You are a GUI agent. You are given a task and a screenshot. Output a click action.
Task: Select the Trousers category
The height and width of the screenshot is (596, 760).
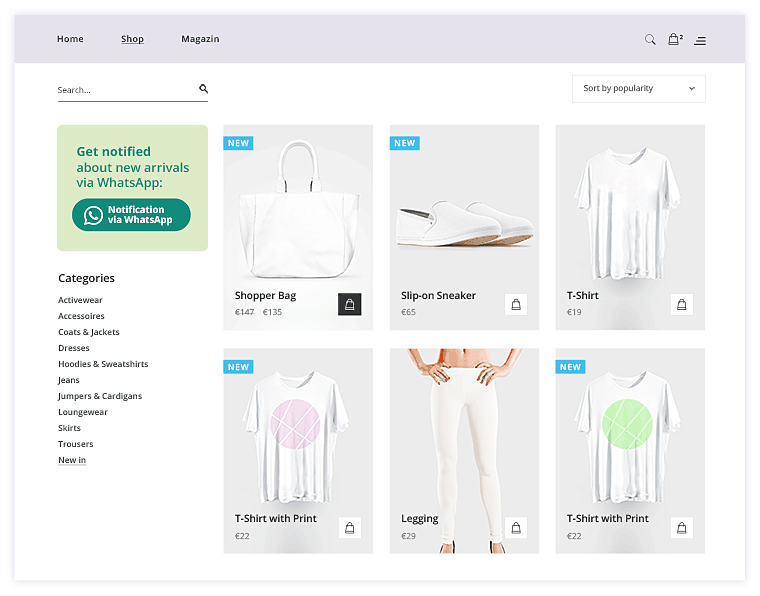tap(76, 444)
